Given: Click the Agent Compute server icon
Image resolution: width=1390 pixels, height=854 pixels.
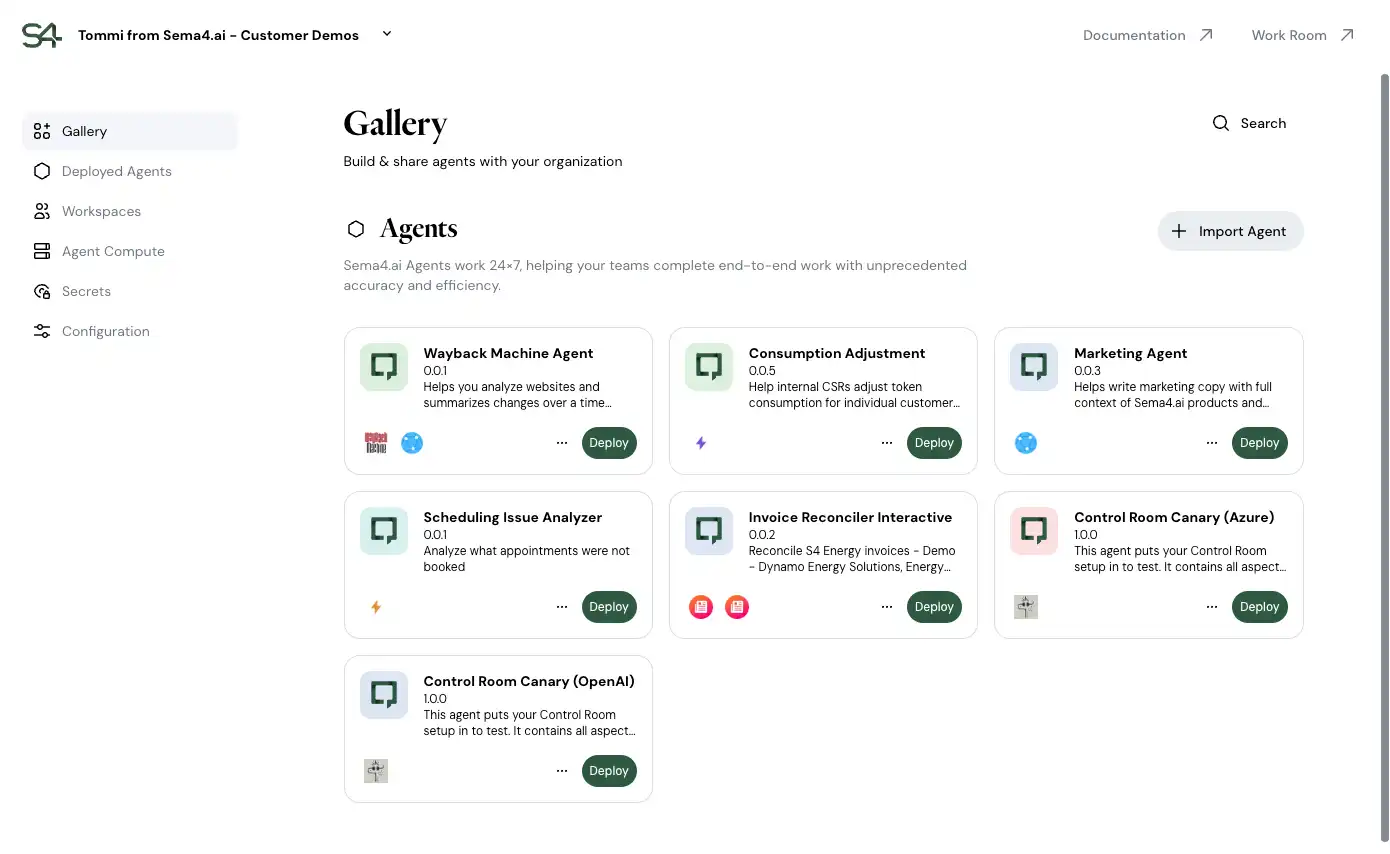Looking at the screenshot, I should [41, 251].
